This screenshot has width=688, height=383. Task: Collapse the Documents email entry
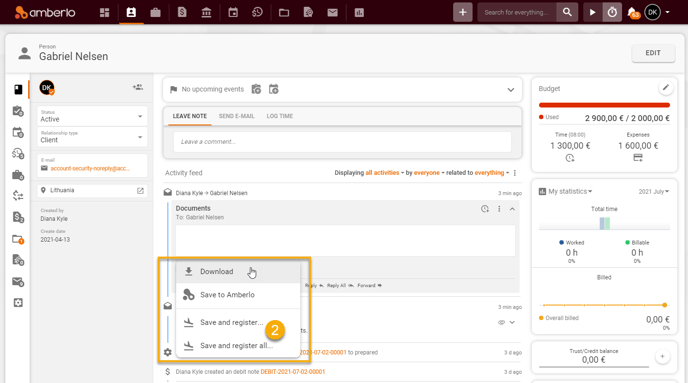(512, 209)
